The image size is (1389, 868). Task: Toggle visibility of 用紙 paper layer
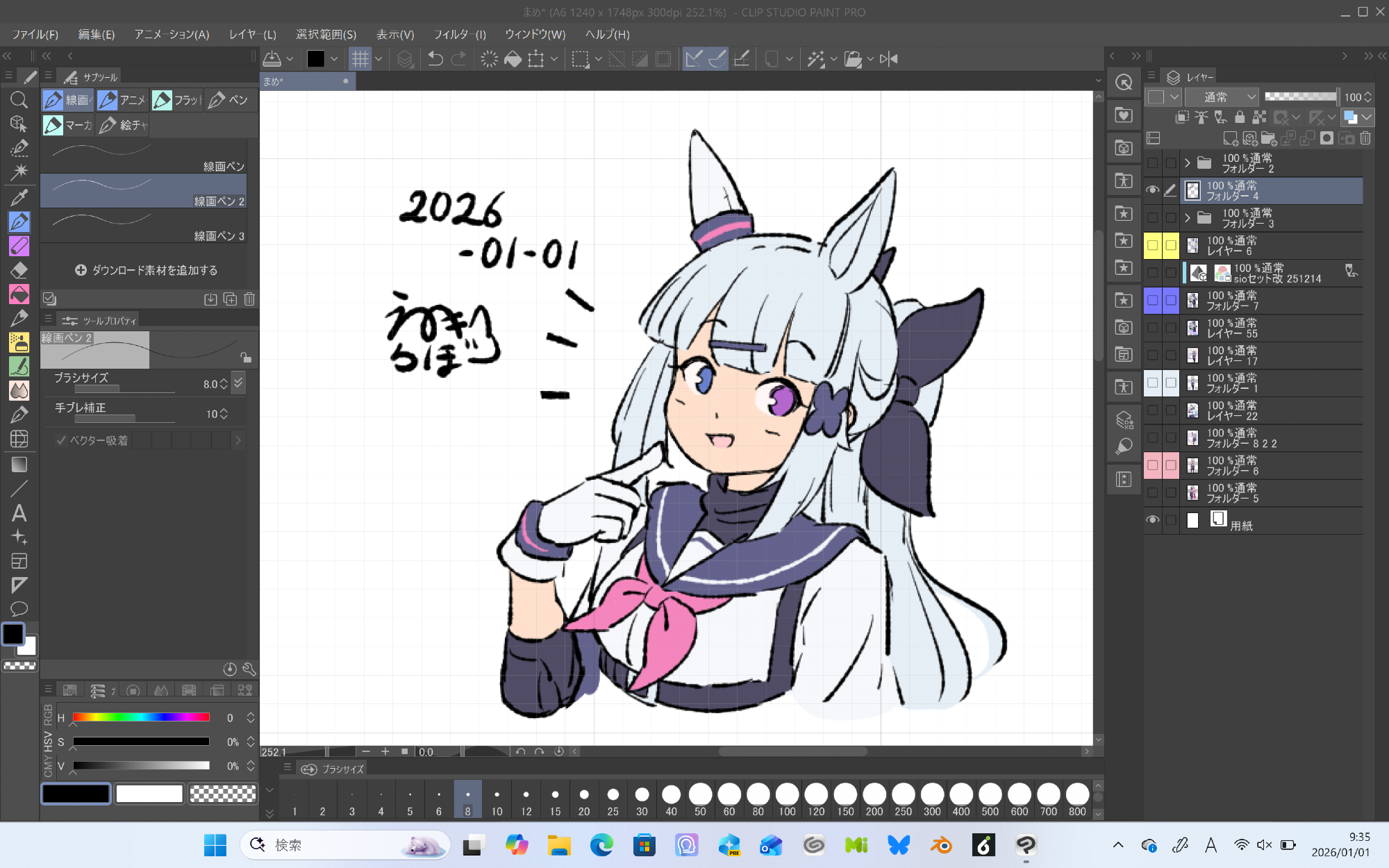[1152, 519]
